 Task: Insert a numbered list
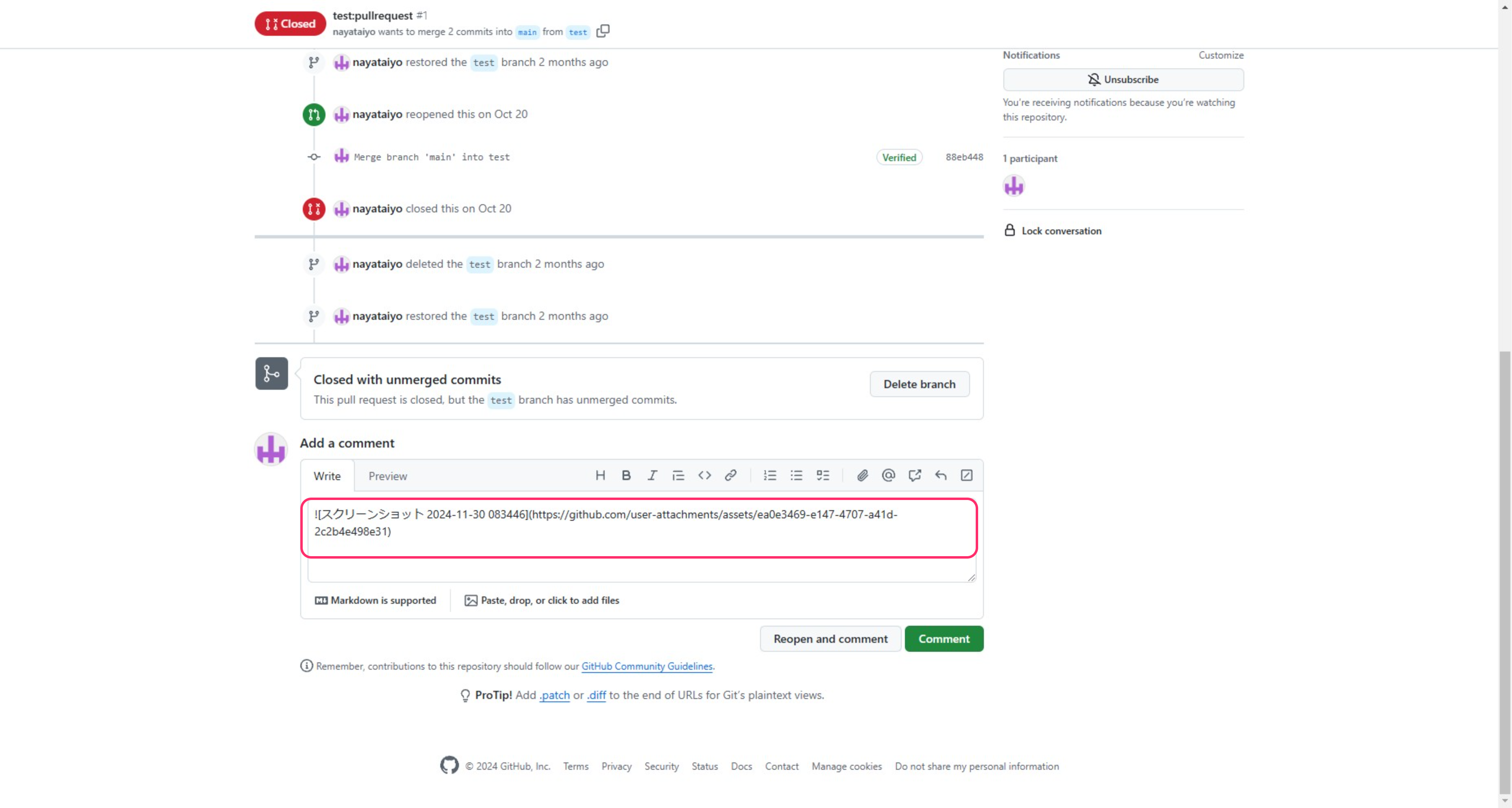pyautogui.click(x=769, y=475)
